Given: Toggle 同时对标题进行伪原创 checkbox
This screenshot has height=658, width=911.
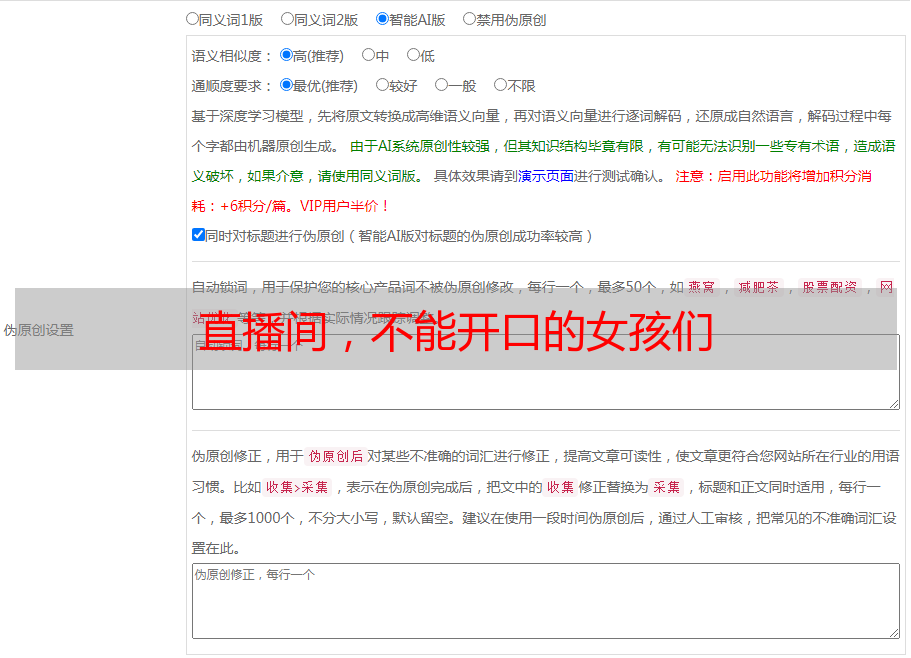Looking at the screenshot, I should click(x=198, y=235).
